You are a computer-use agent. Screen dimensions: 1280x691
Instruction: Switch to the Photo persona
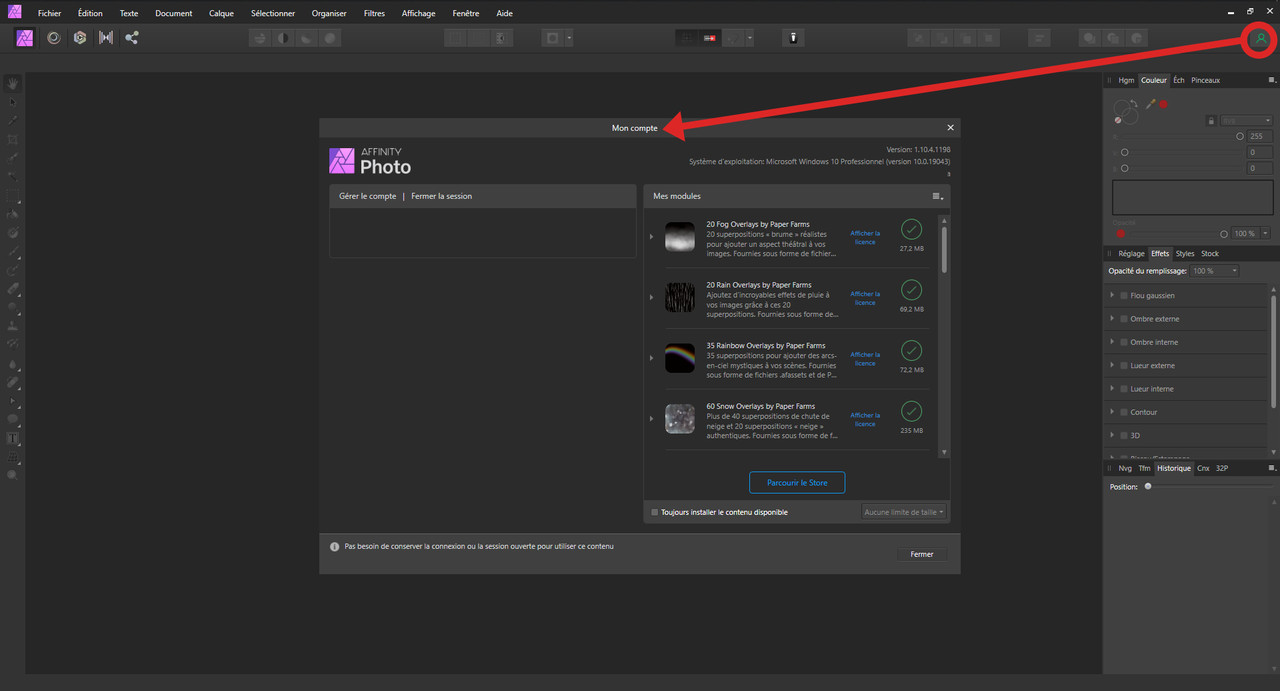click(x=26, y=38)
